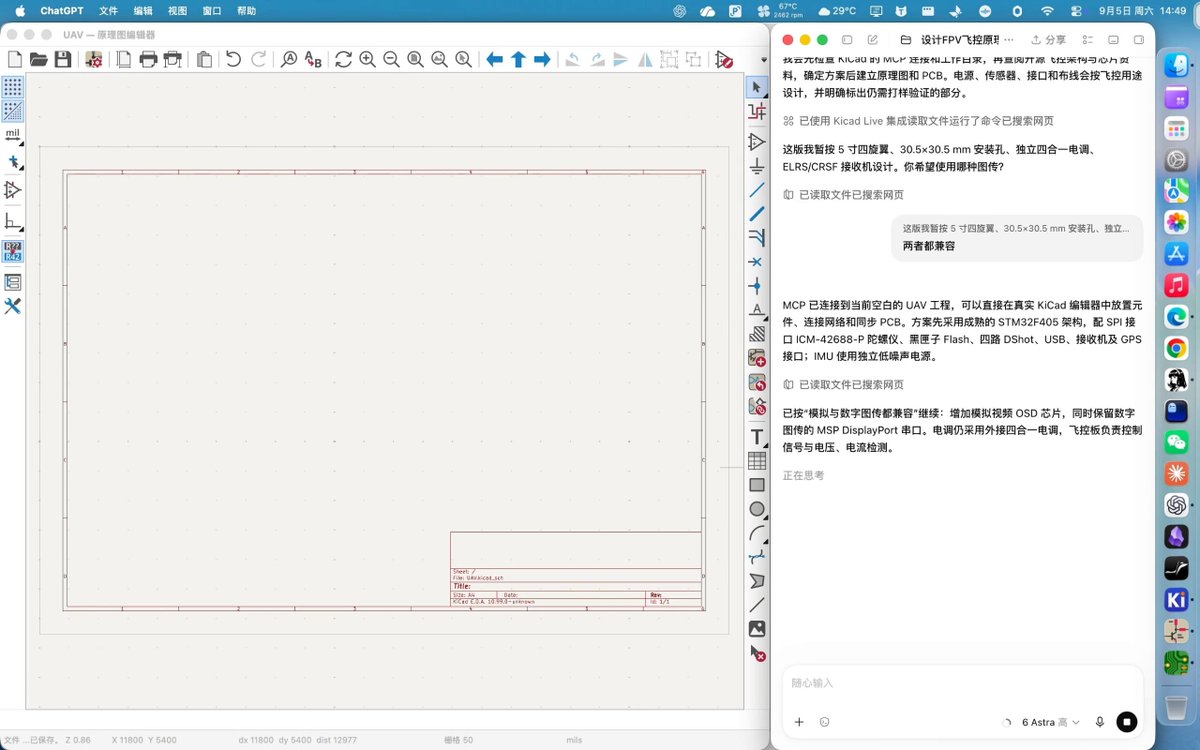
Task: Click the 分享 share button in ChatGPT
Action: tap(1047, 40)
